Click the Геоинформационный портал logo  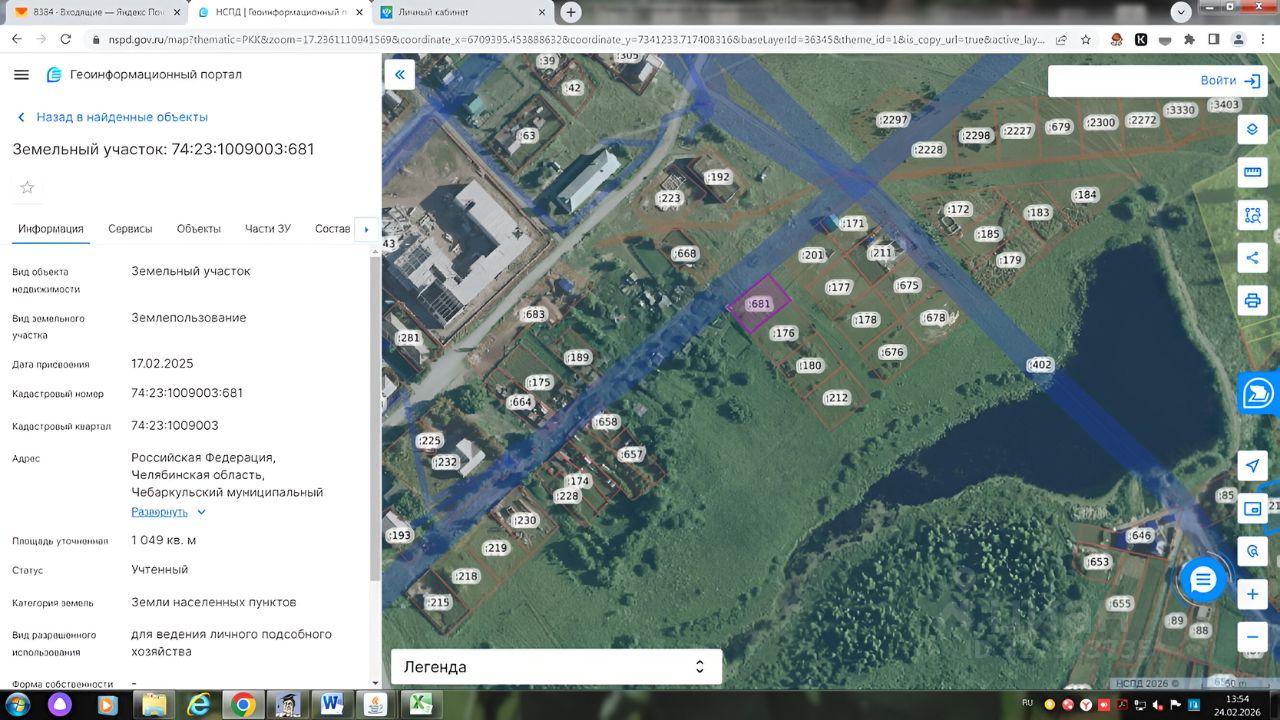pyautogui.click(x=144, y=75)
